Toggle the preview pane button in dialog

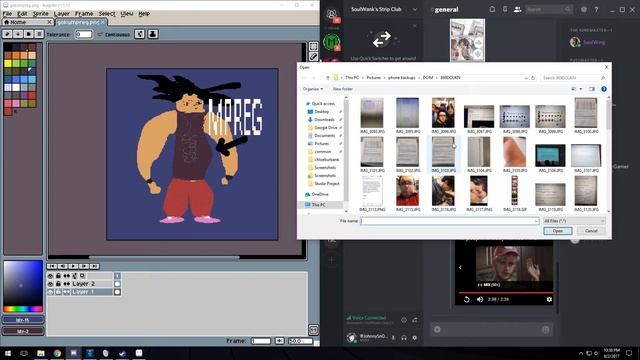[592, 89]
